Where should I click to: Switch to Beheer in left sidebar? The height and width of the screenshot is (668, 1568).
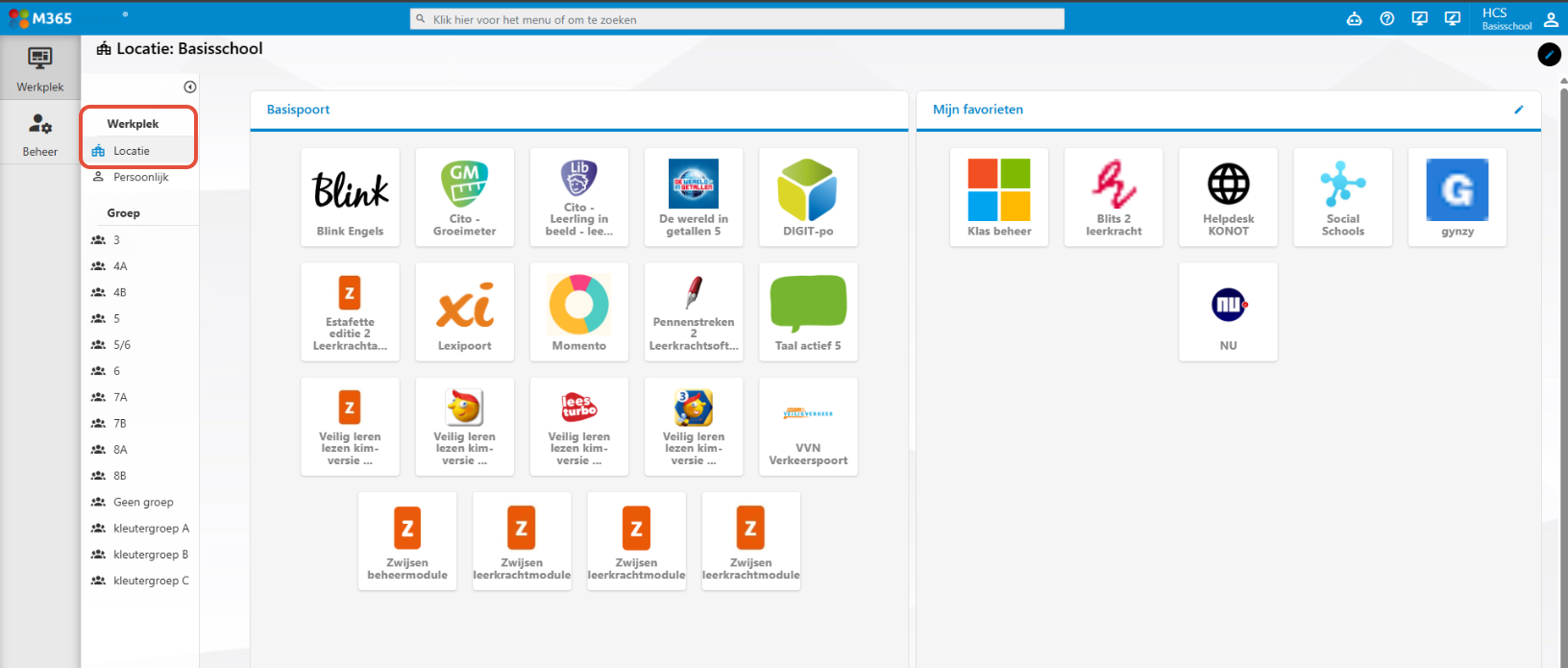(40, 135)
